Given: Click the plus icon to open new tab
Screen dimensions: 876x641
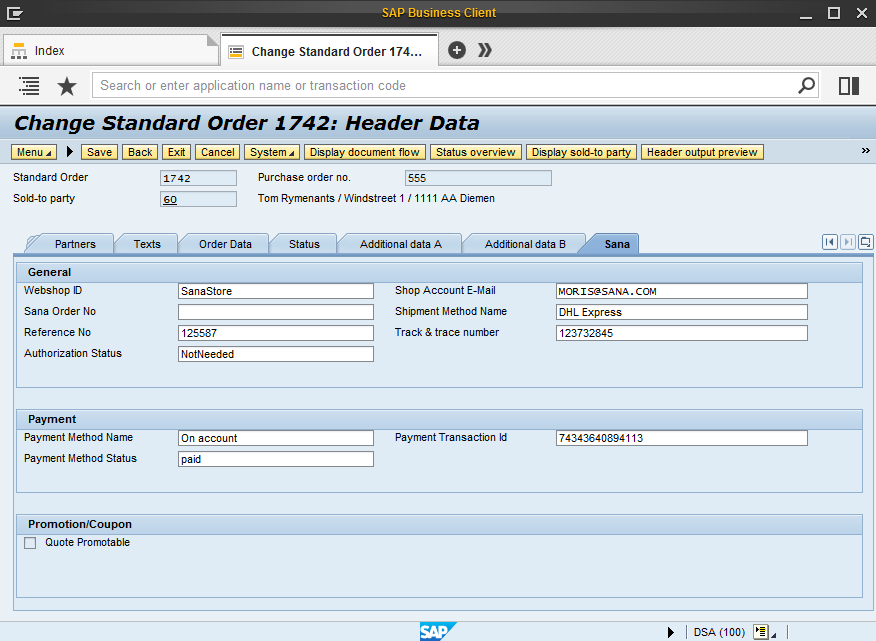Looking at the screenshot, I should [456, 49].
